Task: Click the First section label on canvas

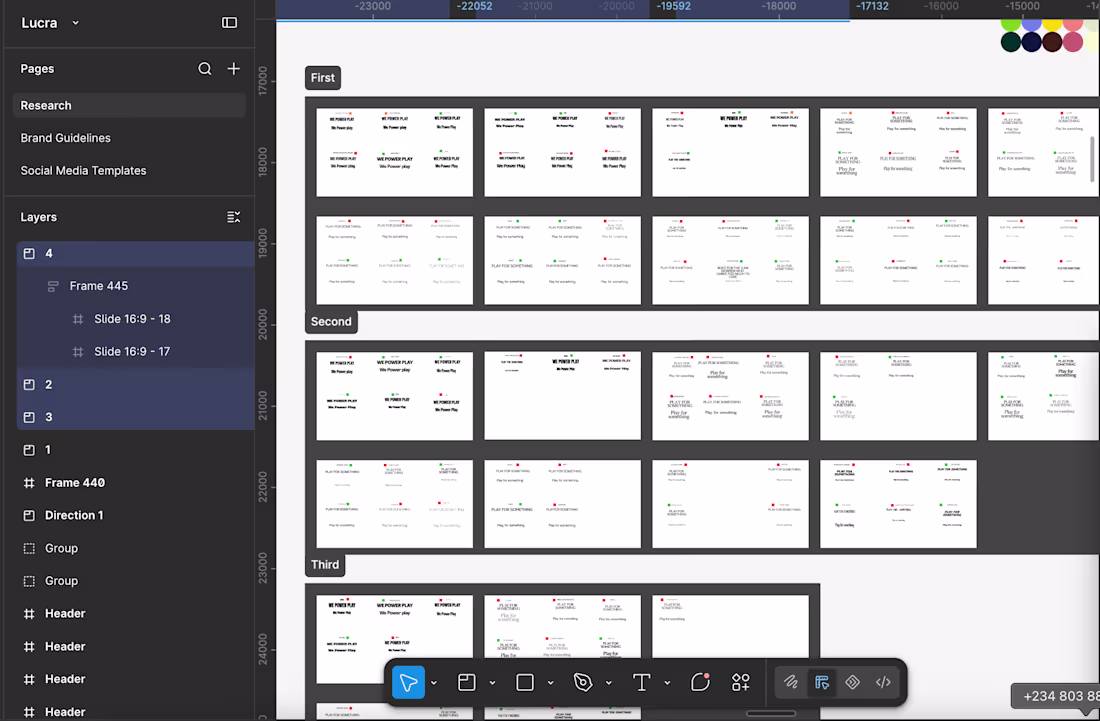Action: (323, 78)
